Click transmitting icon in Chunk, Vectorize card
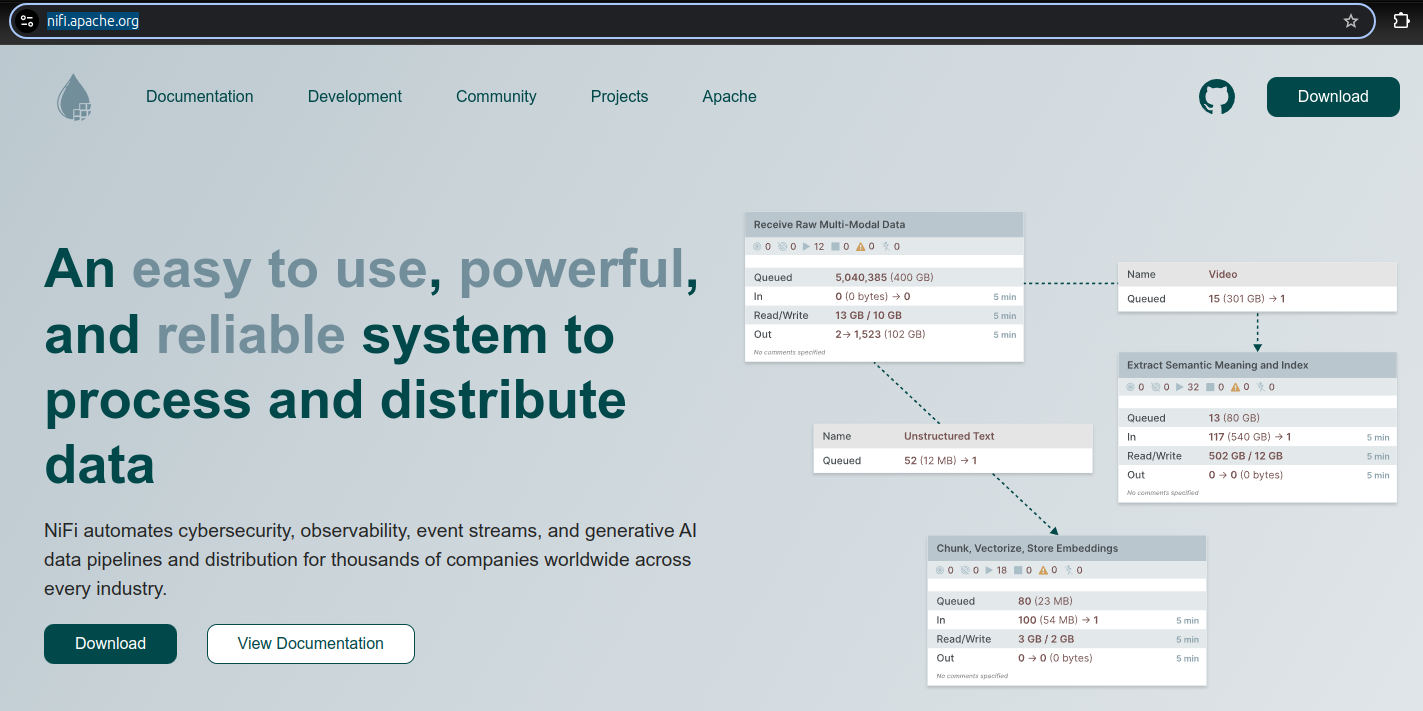This screenshot has height=711, width=1423. pos(940,571)
